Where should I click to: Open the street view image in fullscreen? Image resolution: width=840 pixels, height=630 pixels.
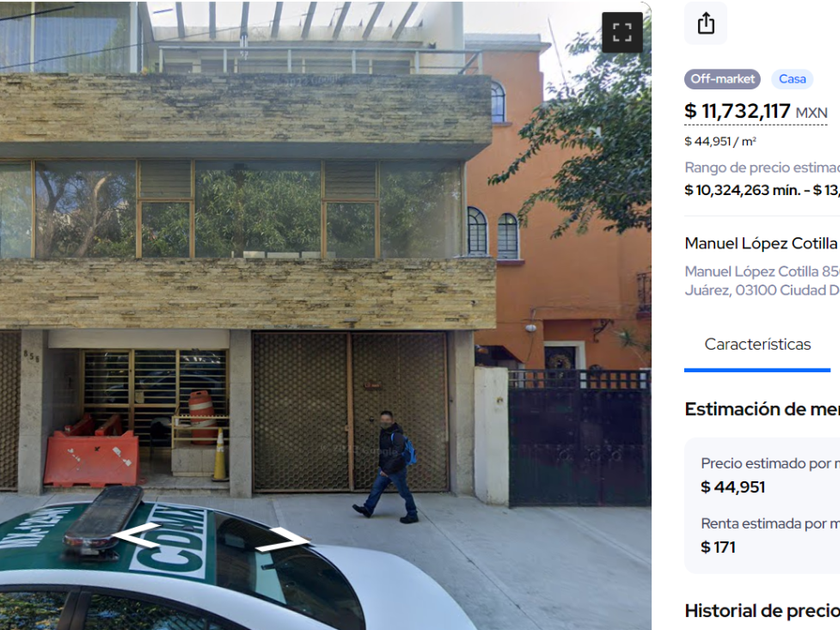pyautogui.click(x=622, y=32)
